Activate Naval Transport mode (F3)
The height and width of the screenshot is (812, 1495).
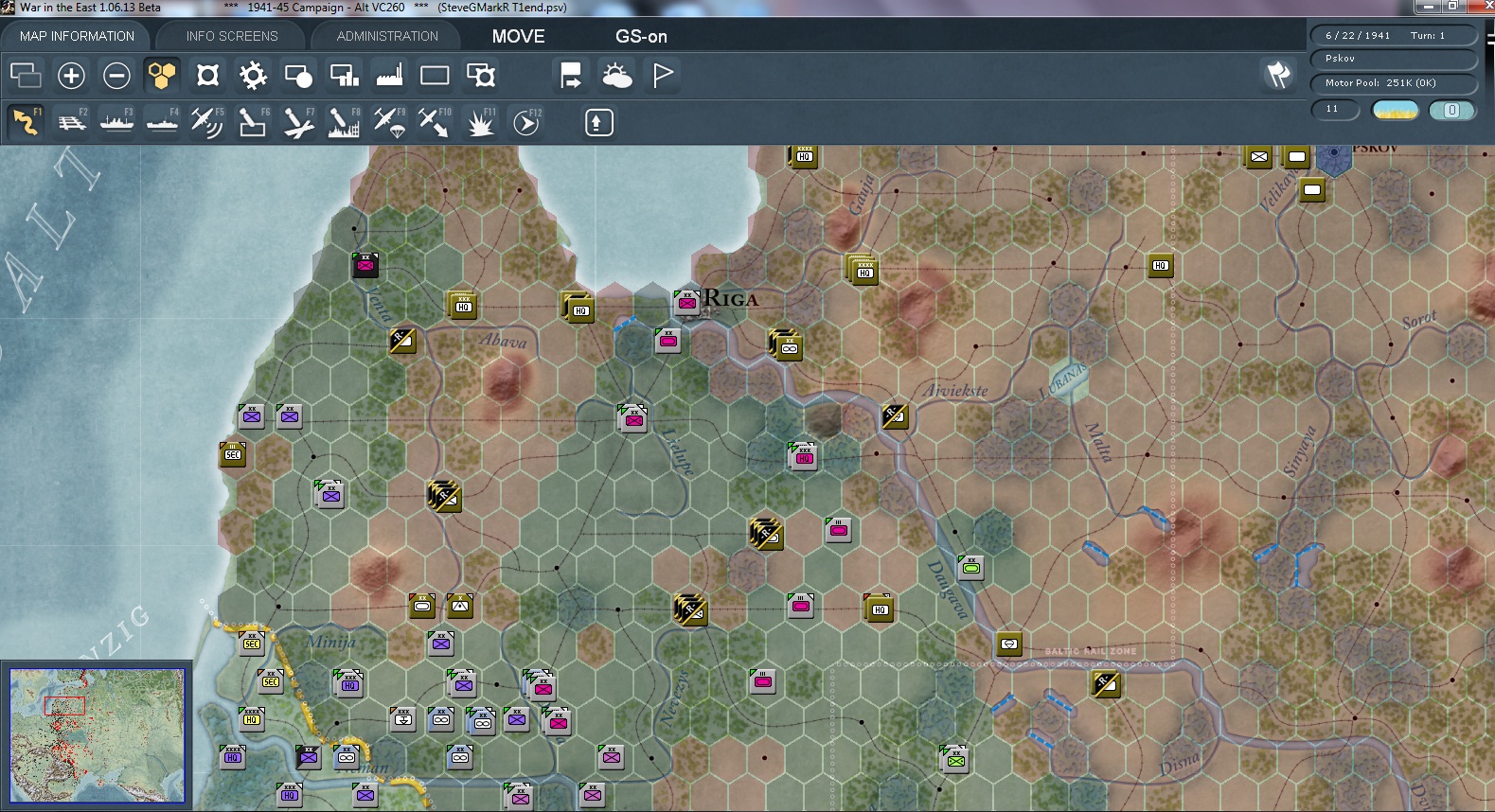click(116, 122)
